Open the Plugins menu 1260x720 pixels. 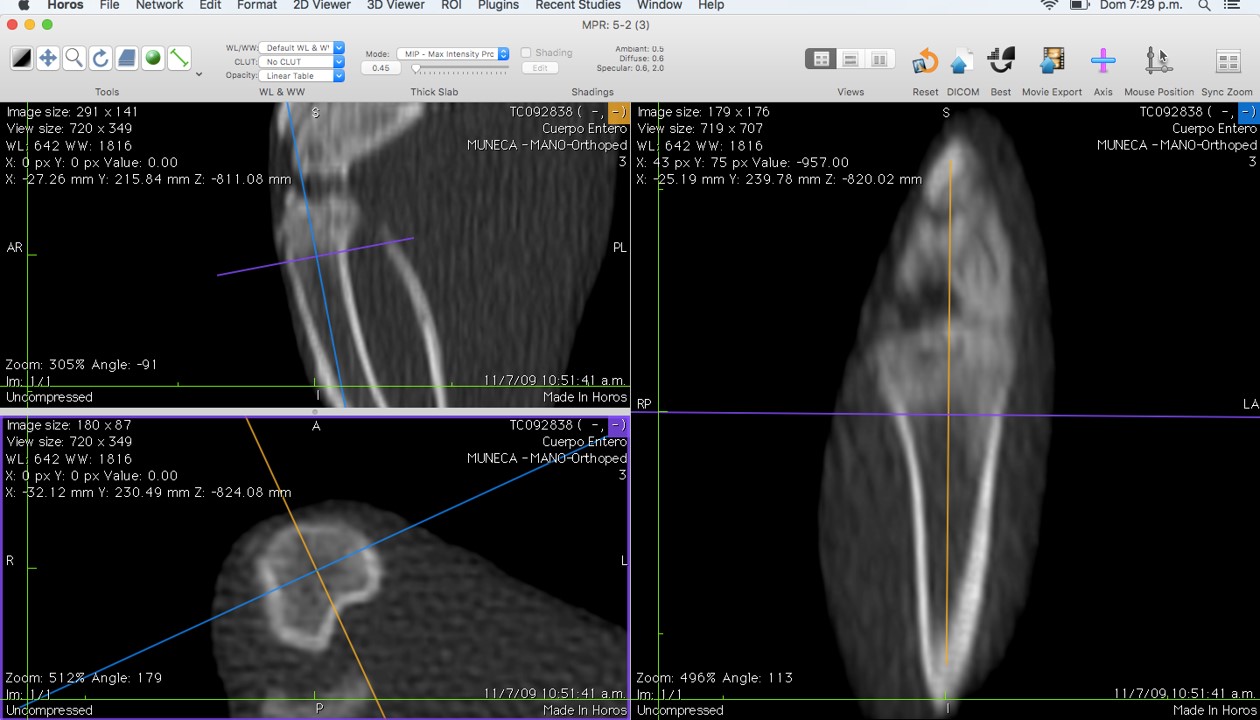[498, 6]
